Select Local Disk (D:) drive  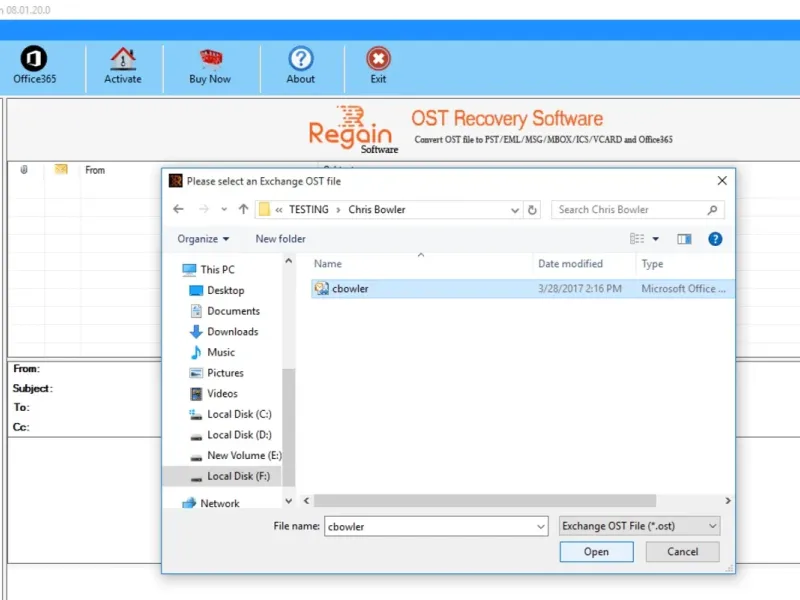point(239,435)
